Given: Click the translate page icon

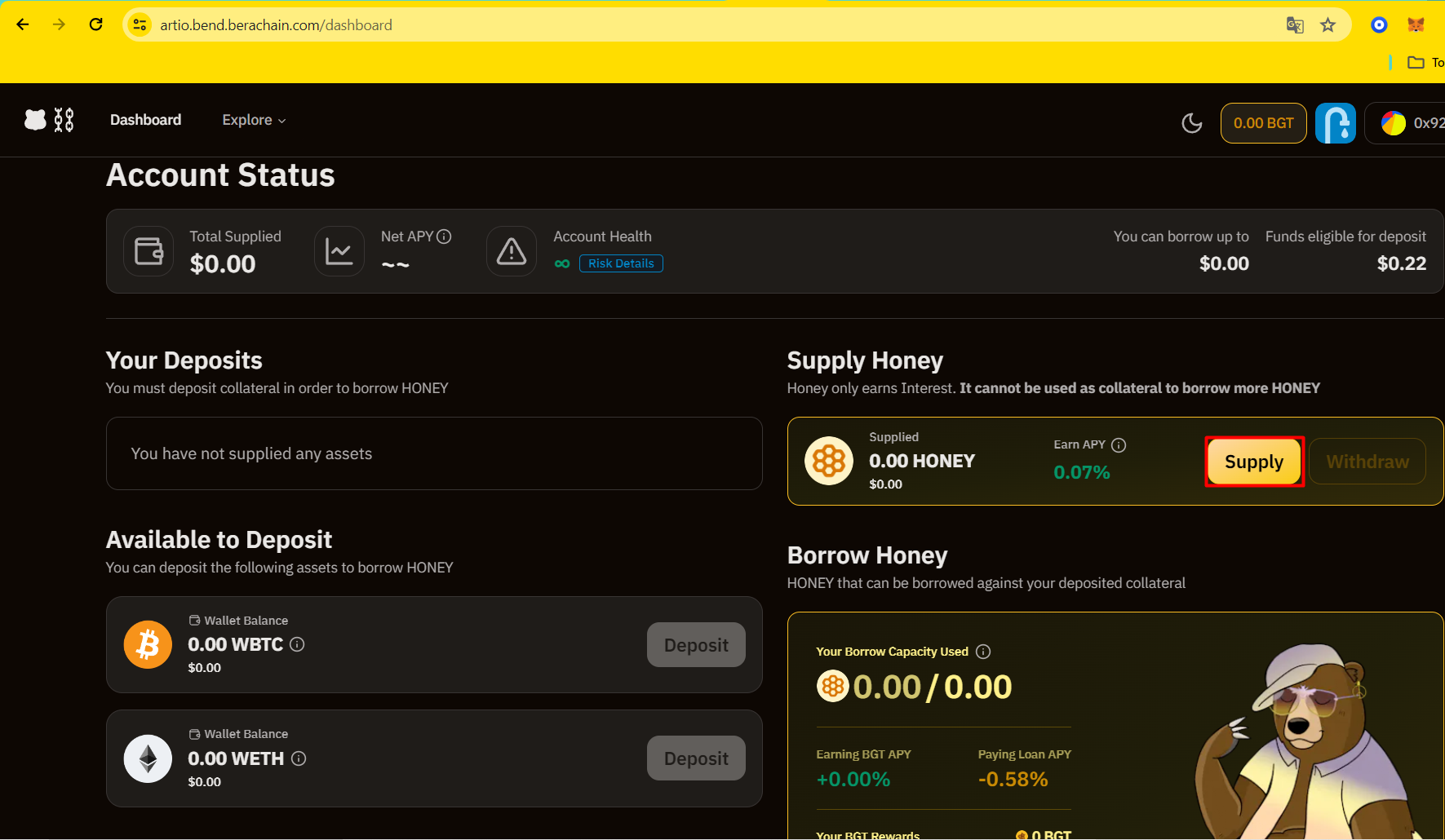Looking at the screenshot, I should point(1295,25).
